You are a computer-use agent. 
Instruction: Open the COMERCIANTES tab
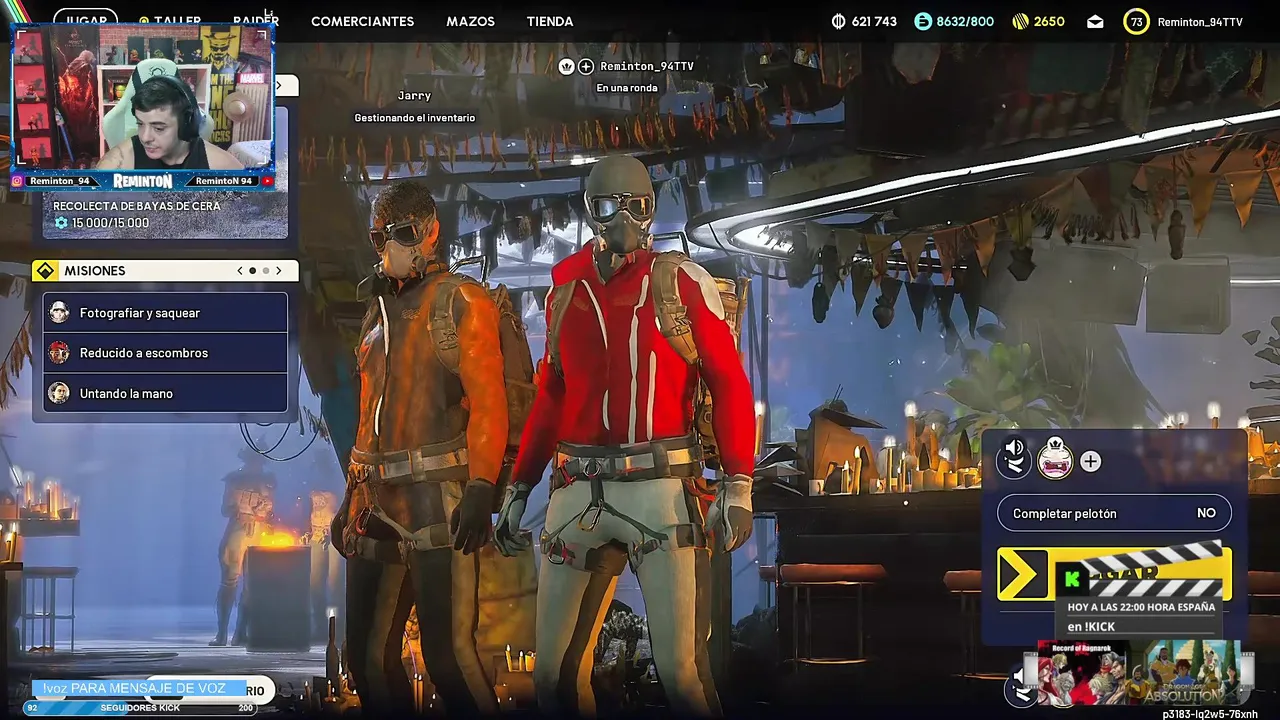pyautogui.click(x=362, y=21)
